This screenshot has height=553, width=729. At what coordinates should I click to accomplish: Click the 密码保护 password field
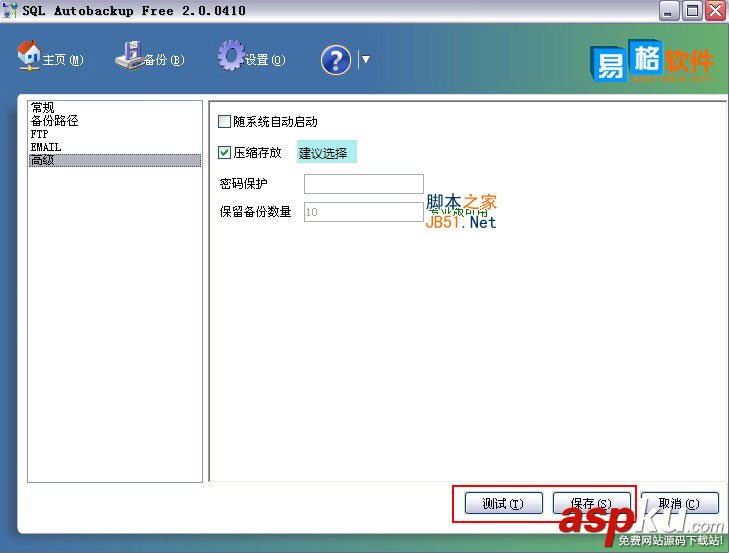[x=364, y=184]
